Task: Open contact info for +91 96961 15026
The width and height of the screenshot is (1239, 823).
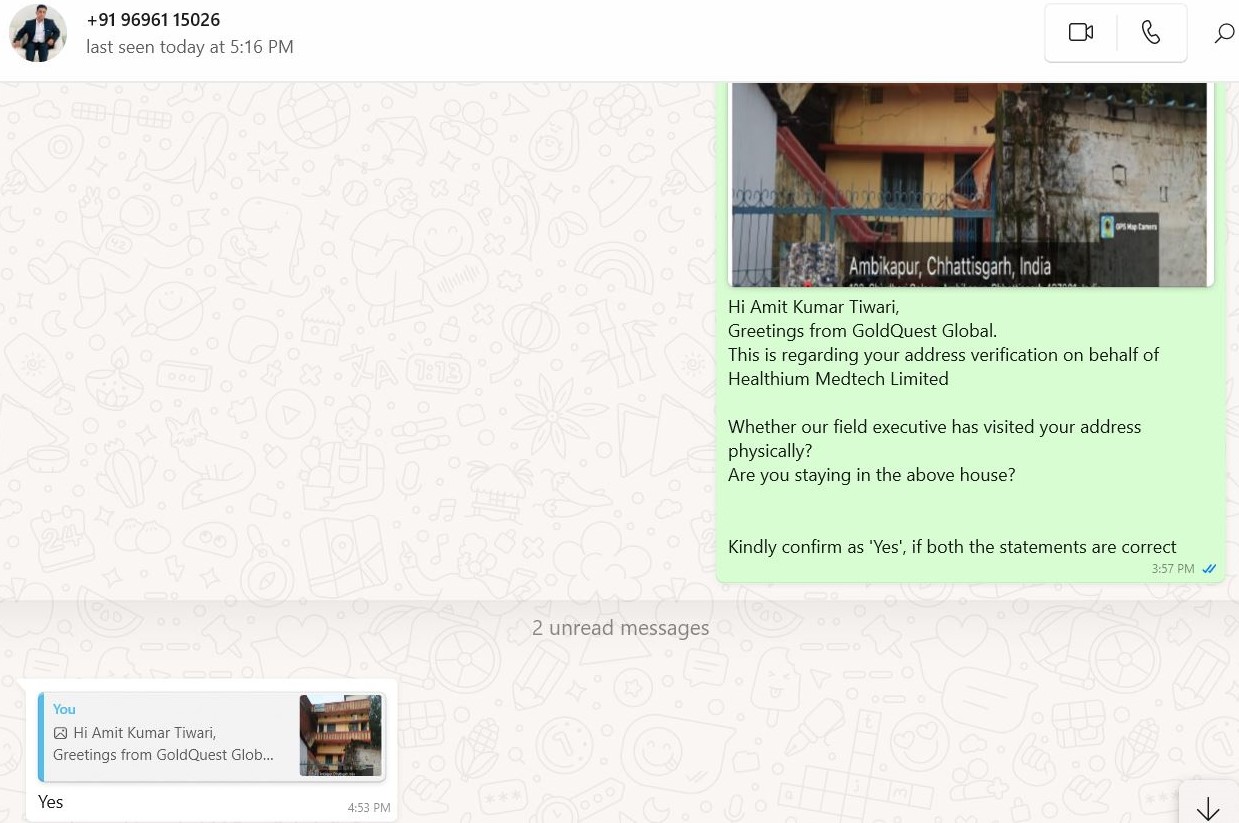Action: [153, 20]
